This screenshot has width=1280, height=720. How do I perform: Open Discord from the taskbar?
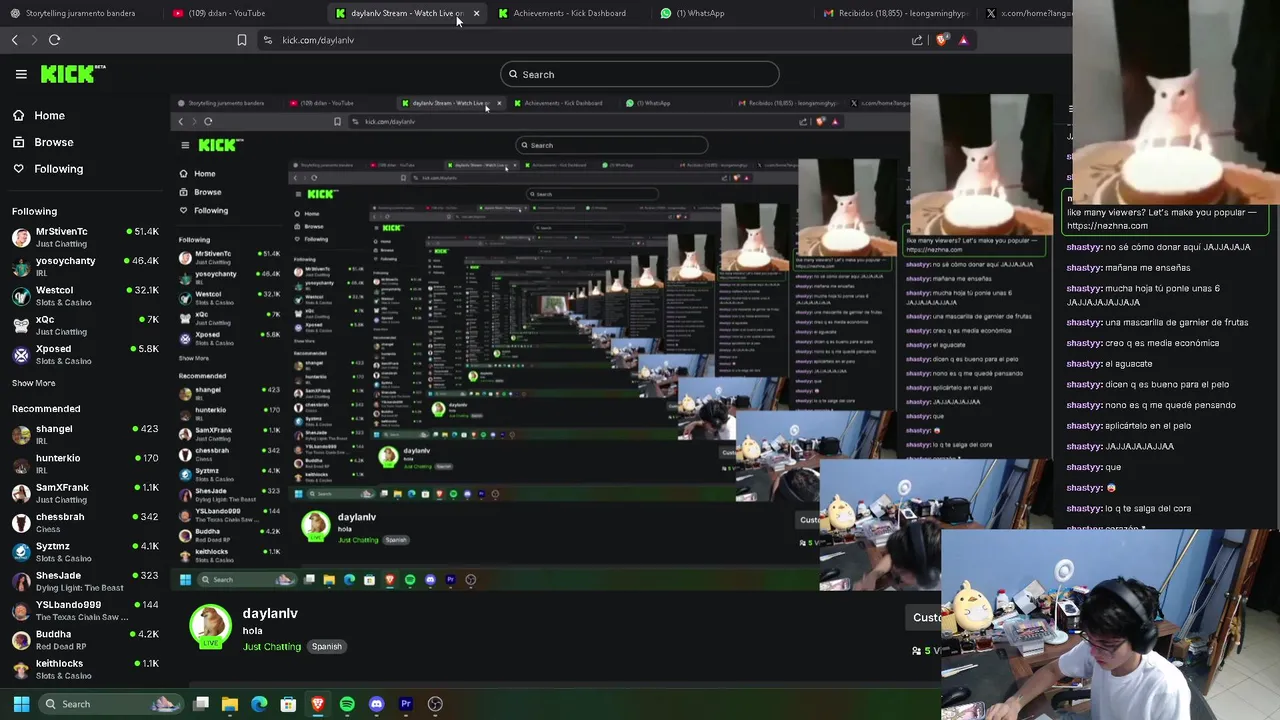pyautogui.click(x=376, y=704)
